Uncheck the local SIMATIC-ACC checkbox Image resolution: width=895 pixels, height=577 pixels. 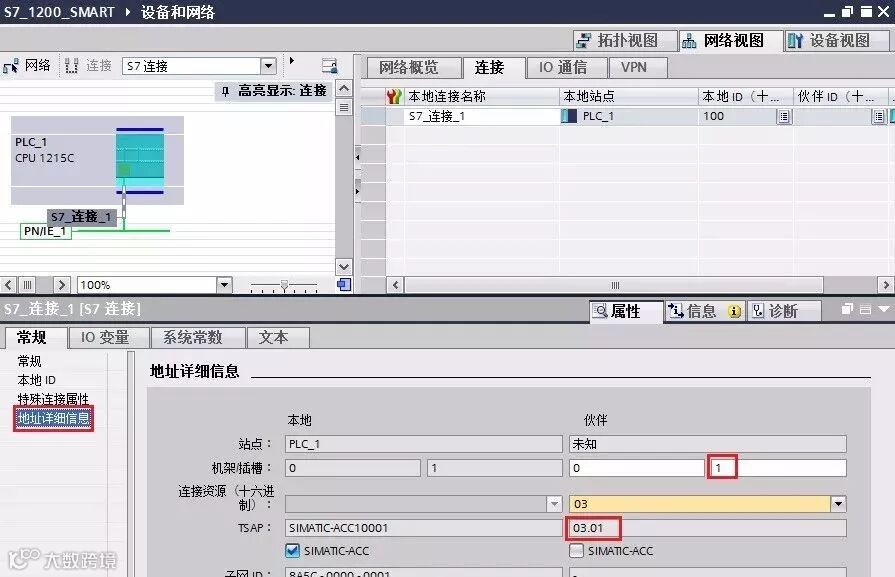[x=292, y=551]
